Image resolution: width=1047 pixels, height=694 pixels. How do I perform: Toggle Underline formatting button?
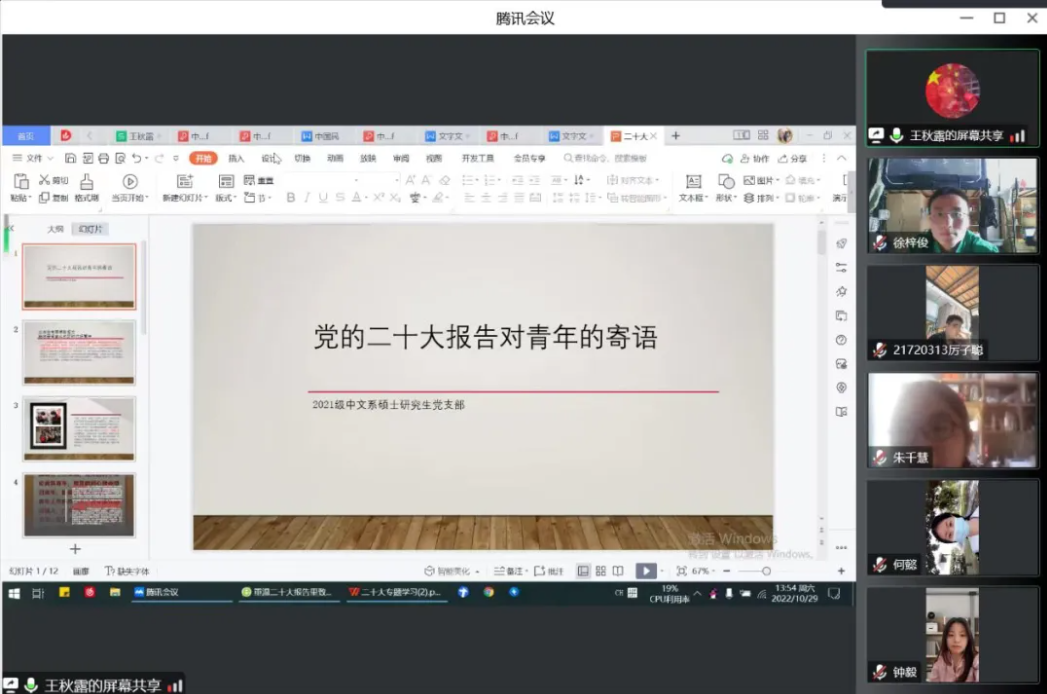323,198
